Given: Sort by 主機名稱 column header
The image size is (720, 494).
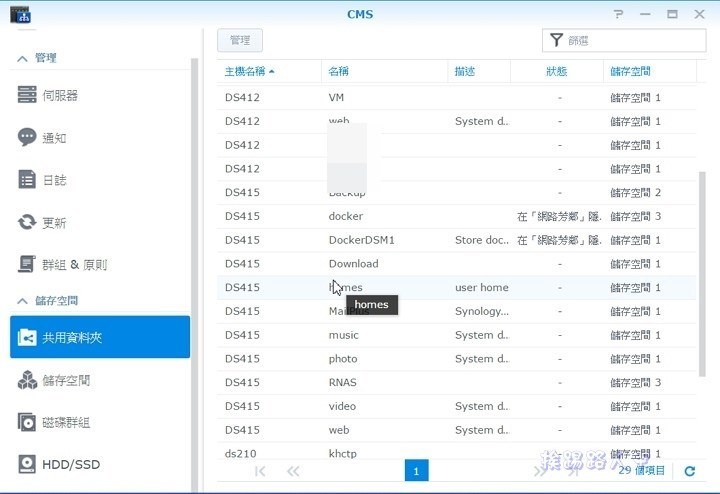Looking at the screenshot, I should tap(250, 71).
